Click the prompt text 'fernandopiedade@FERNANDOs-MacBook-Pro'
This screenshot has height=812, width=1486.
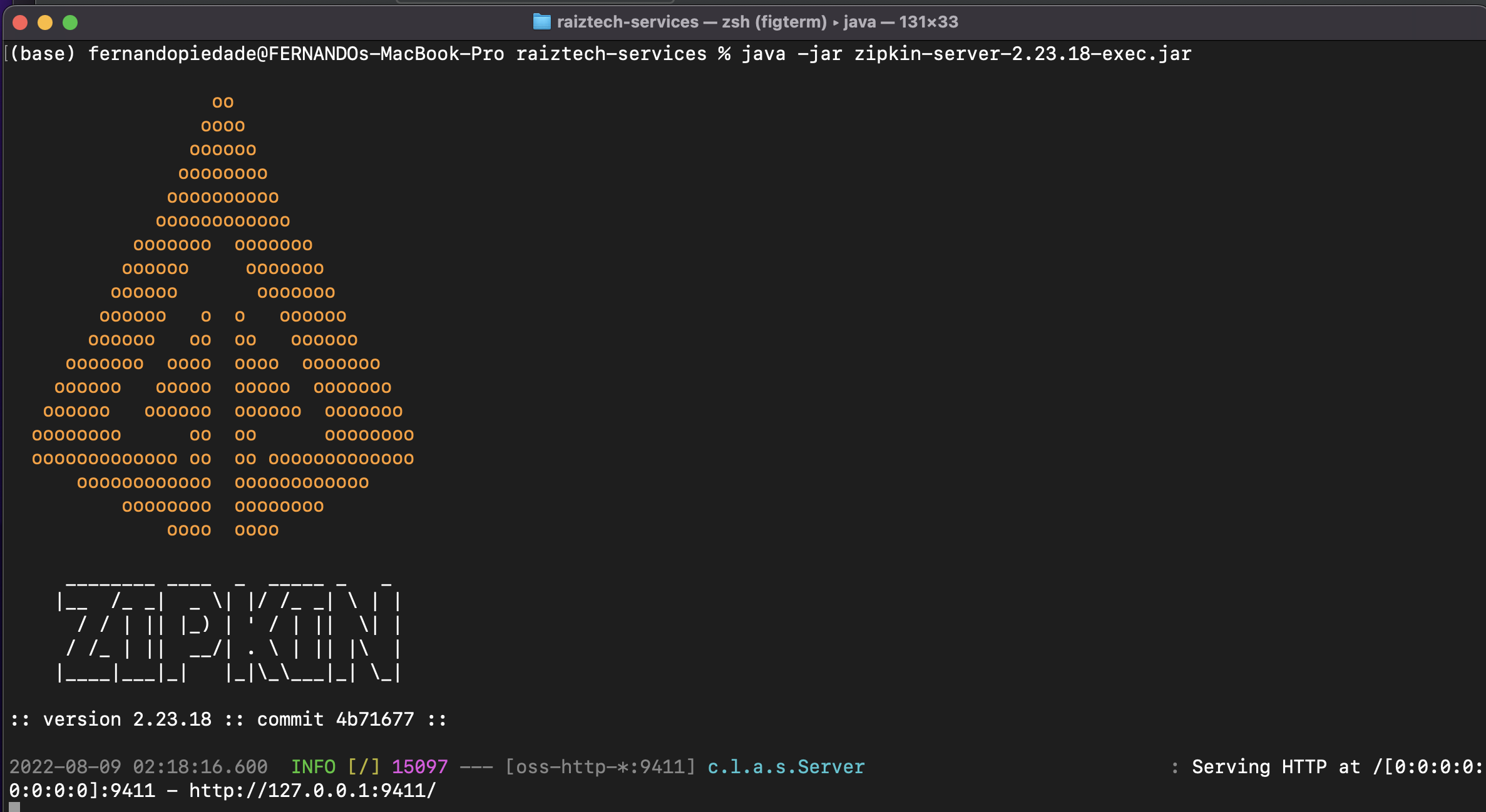(296, 54)
